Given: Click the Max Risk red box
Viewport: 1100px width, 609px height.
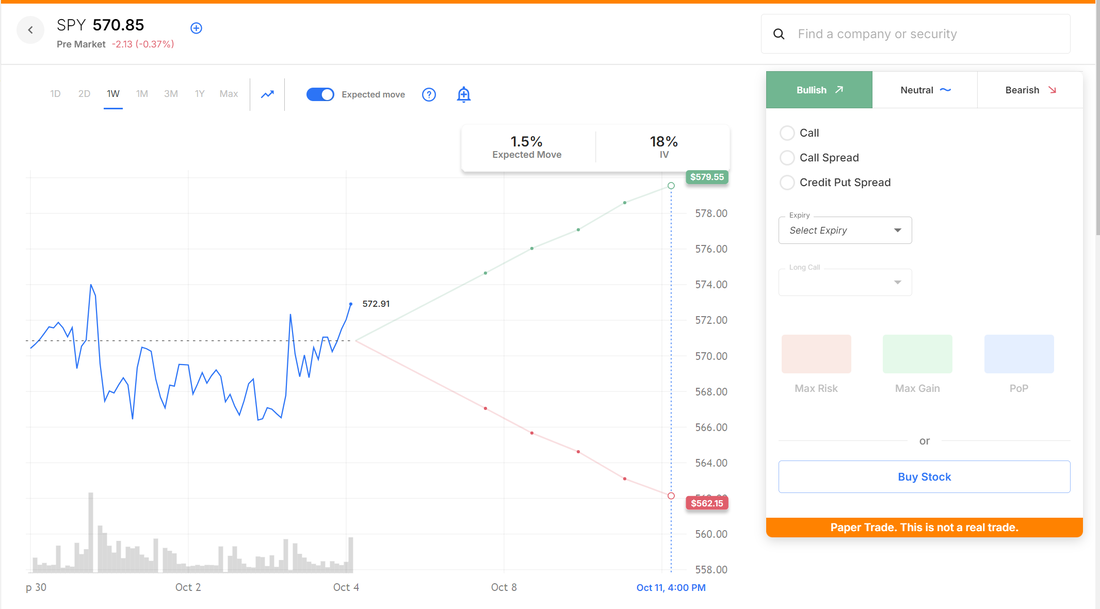Looking at the screenshot, I should [x=816, y=354].
